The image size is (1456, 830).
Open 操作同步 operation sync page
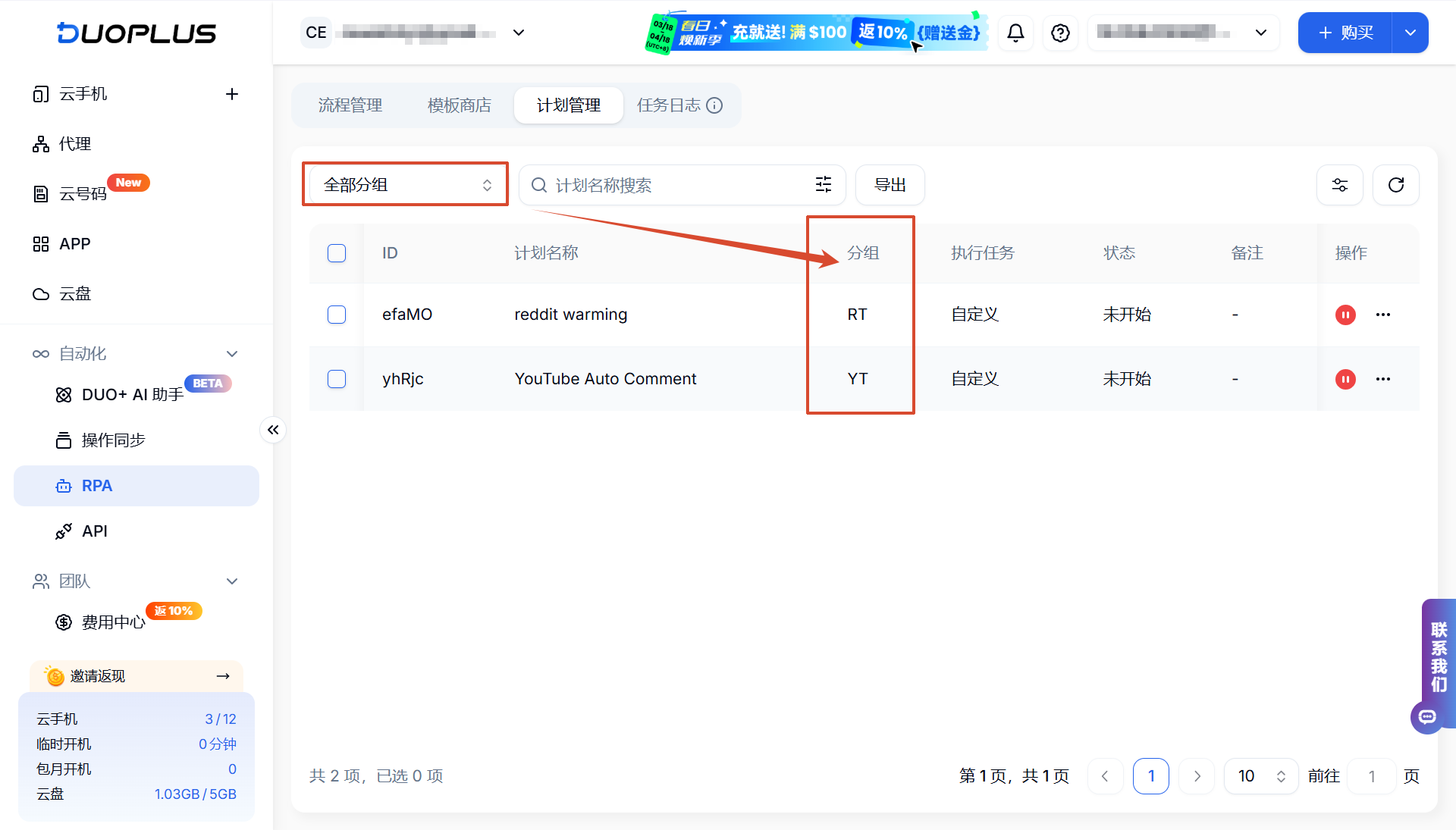point(113,440)
